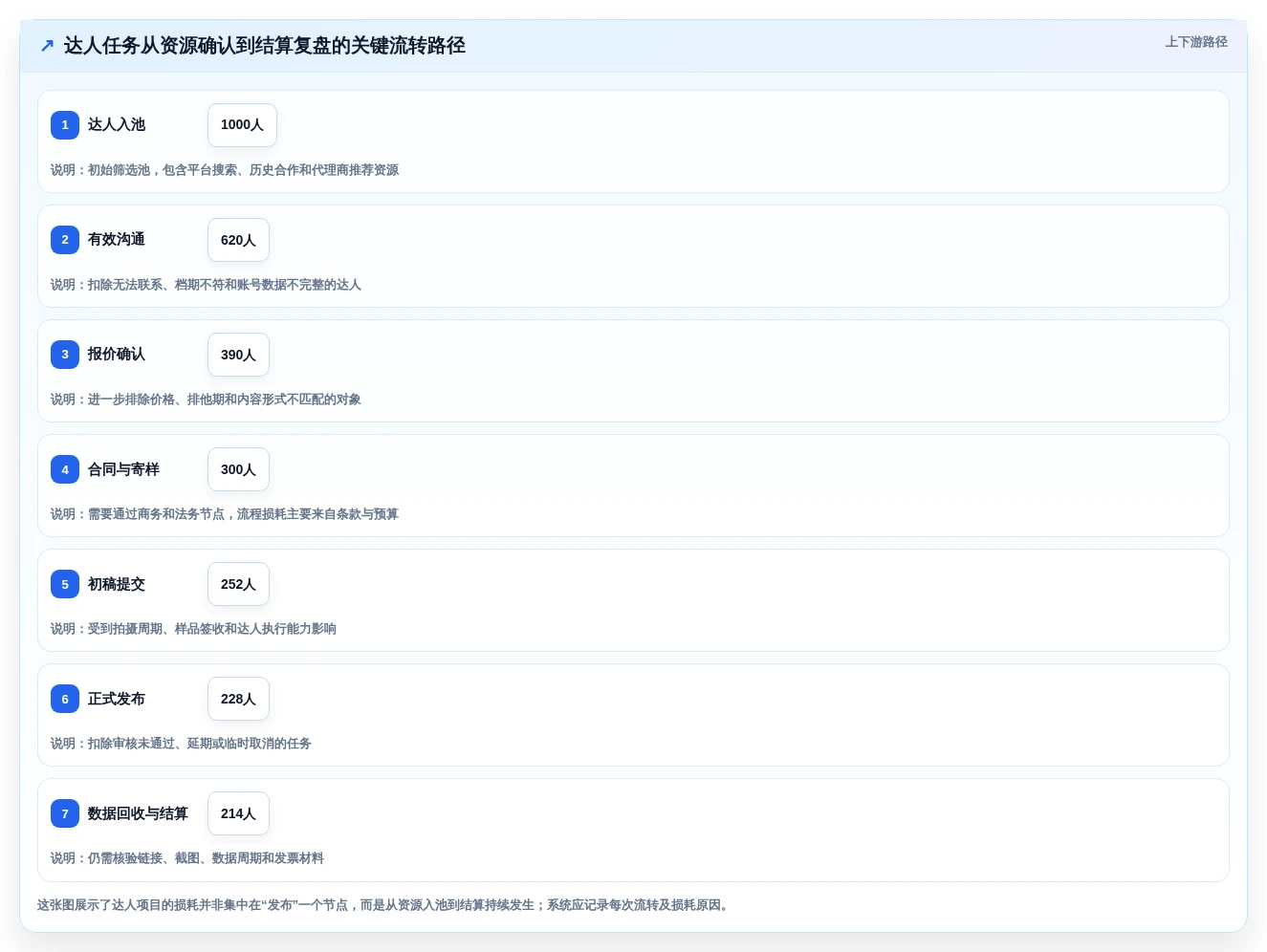Click description 受到拍摄周期、样品签收
This screenshot has width=1267, height=952.
coord(193,629)
